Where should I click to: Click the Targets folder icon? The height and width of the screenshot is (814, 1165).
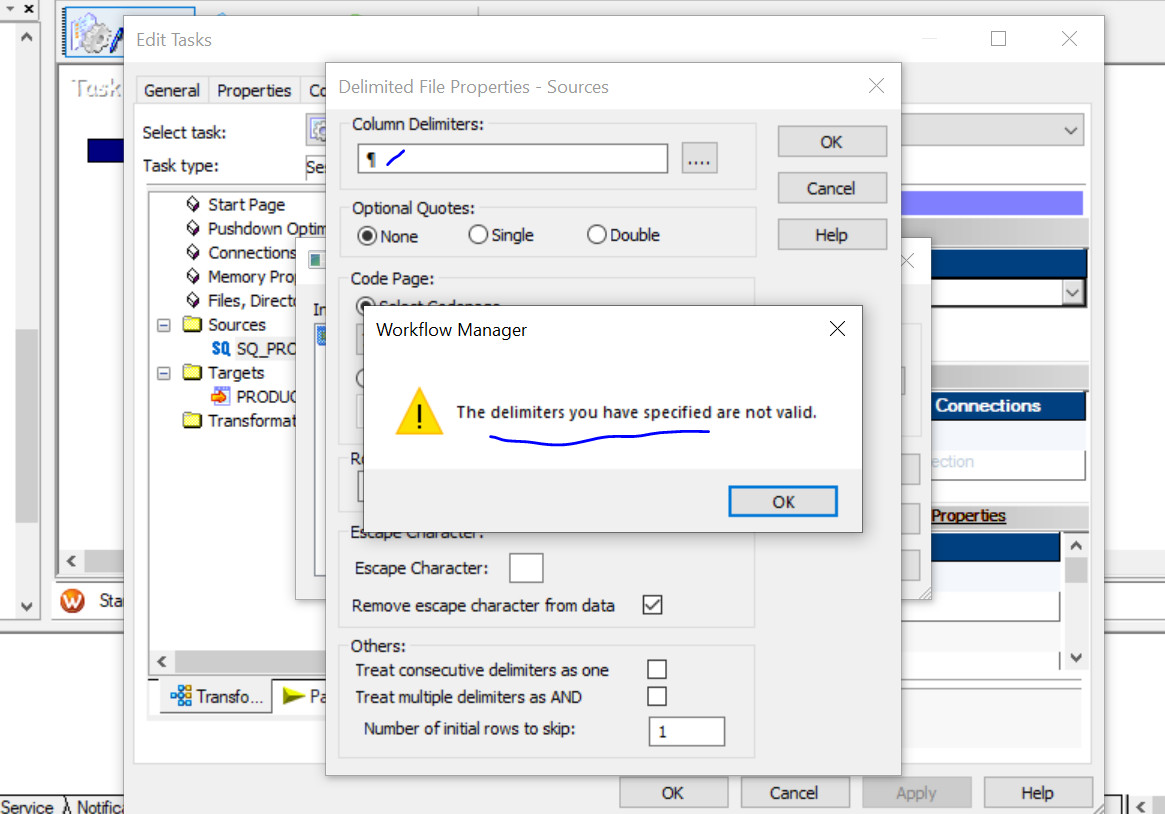click(192, 372)
